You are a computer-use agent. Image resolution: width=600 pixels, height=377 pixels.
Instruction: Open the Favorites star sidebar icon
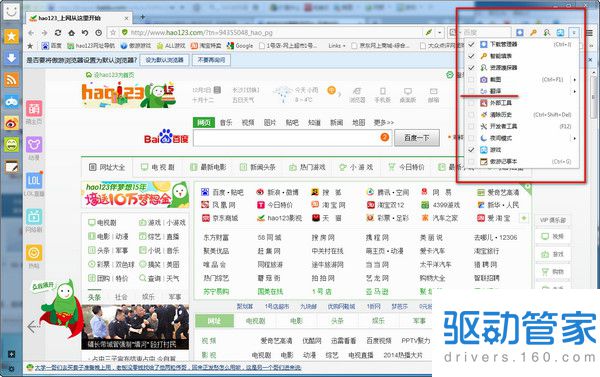[x=11, y=36]
